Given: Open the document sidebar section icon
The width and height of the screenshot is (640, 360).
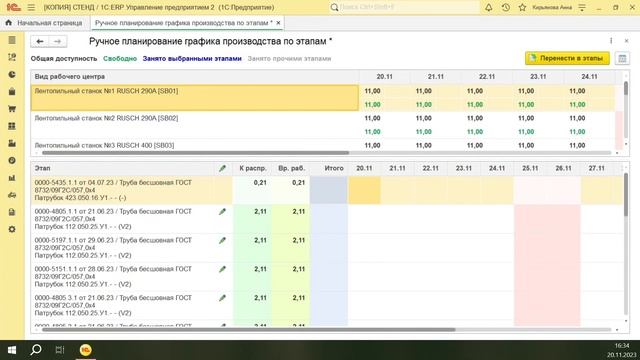Looking at the screenshot, I should [x=12, y=212].
